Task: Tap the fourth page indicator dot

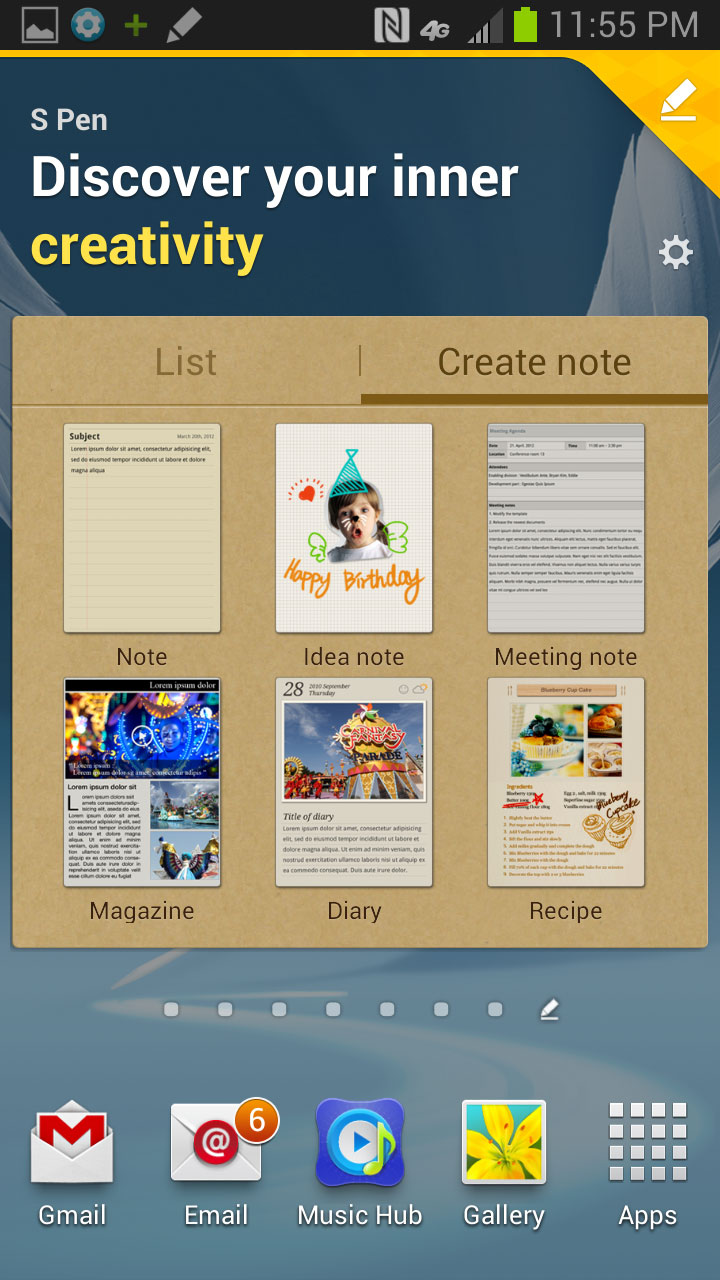Action: tap(333, 1010)
